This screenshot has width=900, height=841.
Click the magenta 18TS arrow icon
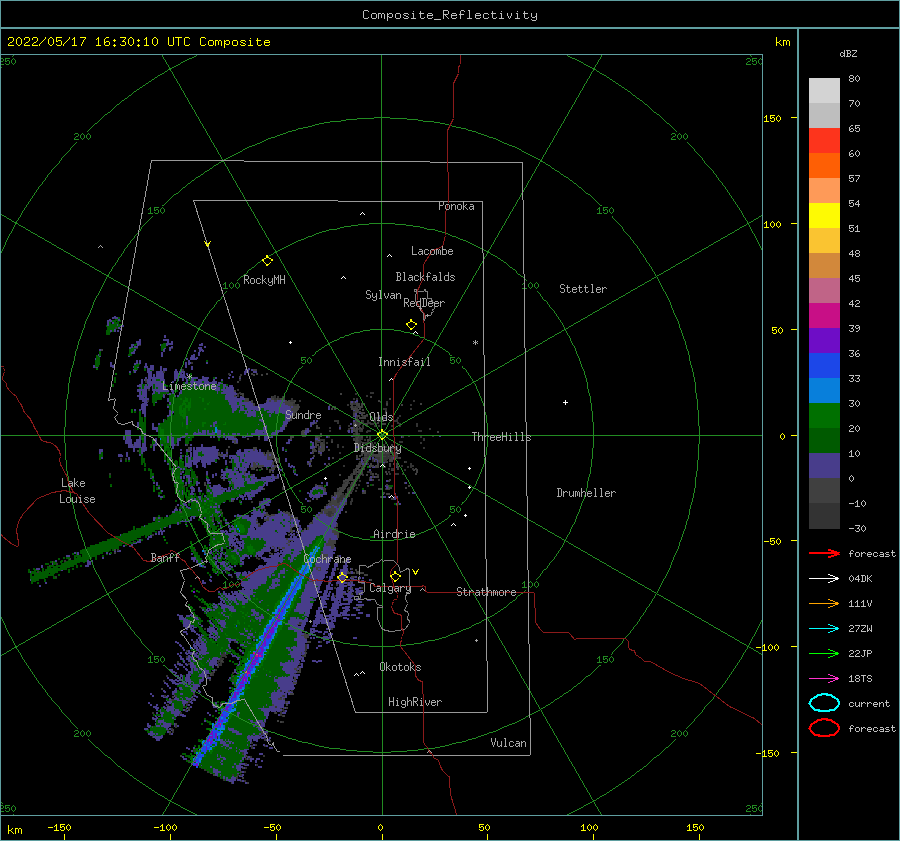824,679
